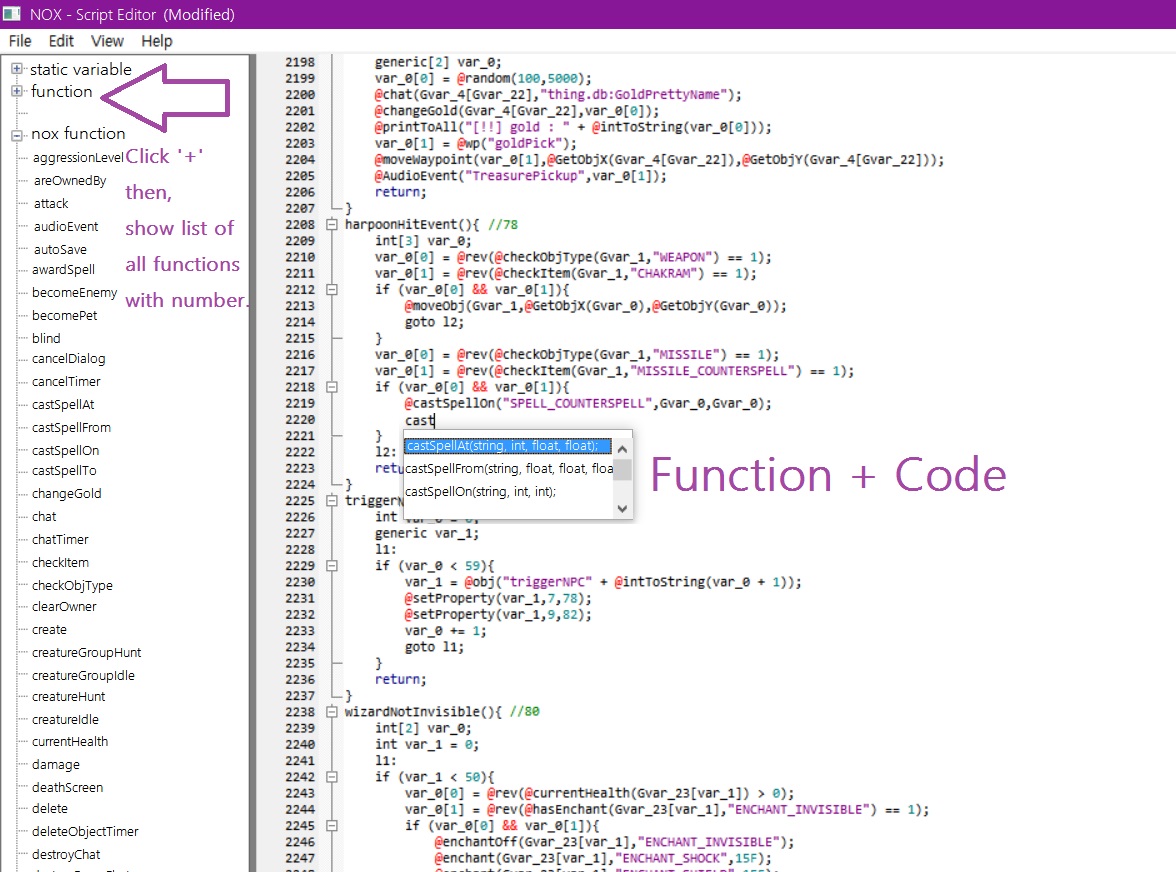The height and width of the screenshot is (872, 1176).
Task: Select creatureIdle in function list
Action: 65,720
